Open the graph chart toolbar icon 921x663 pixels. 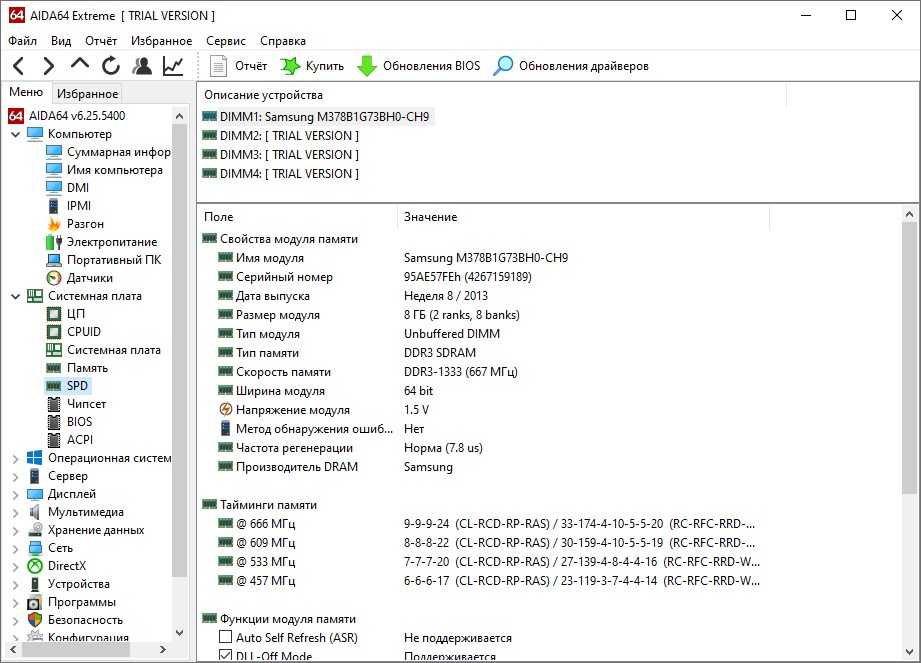173,66
